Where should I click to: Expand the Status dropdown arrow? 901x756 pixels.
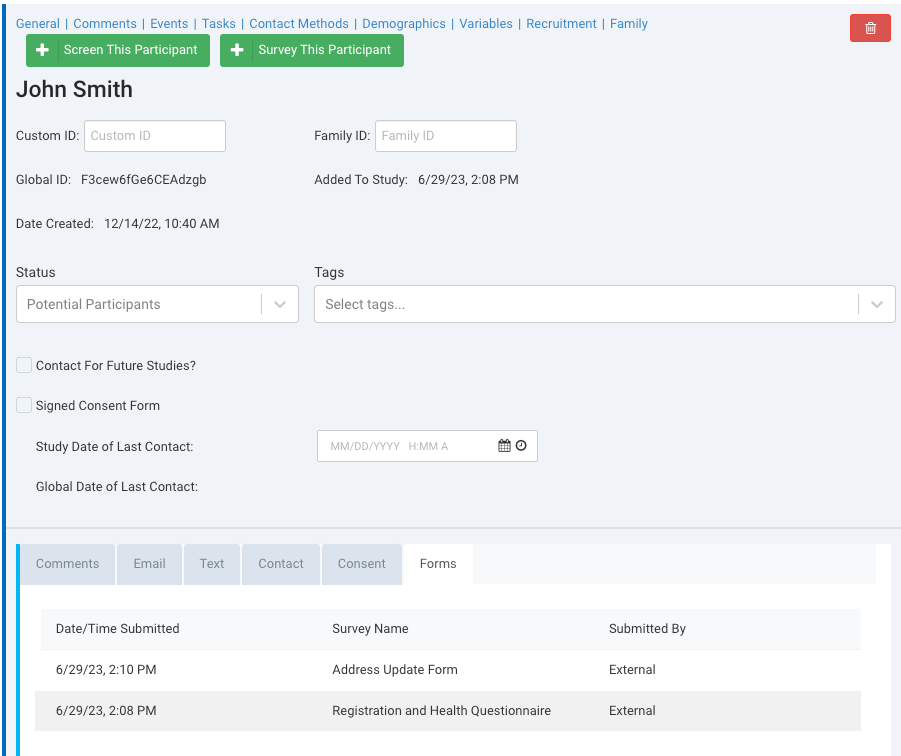click(280, 305)
